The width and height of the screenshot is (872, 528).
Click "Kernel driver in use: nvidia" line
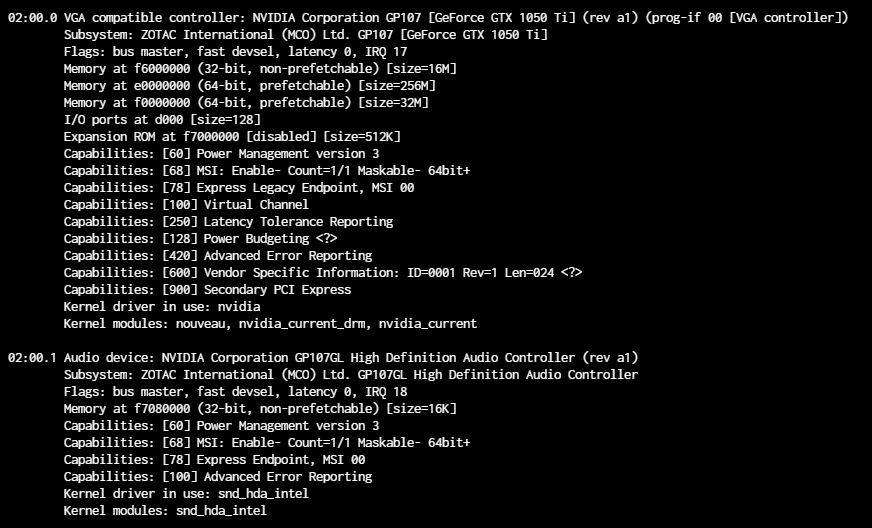pyautogui.click(x=162, y=307)
